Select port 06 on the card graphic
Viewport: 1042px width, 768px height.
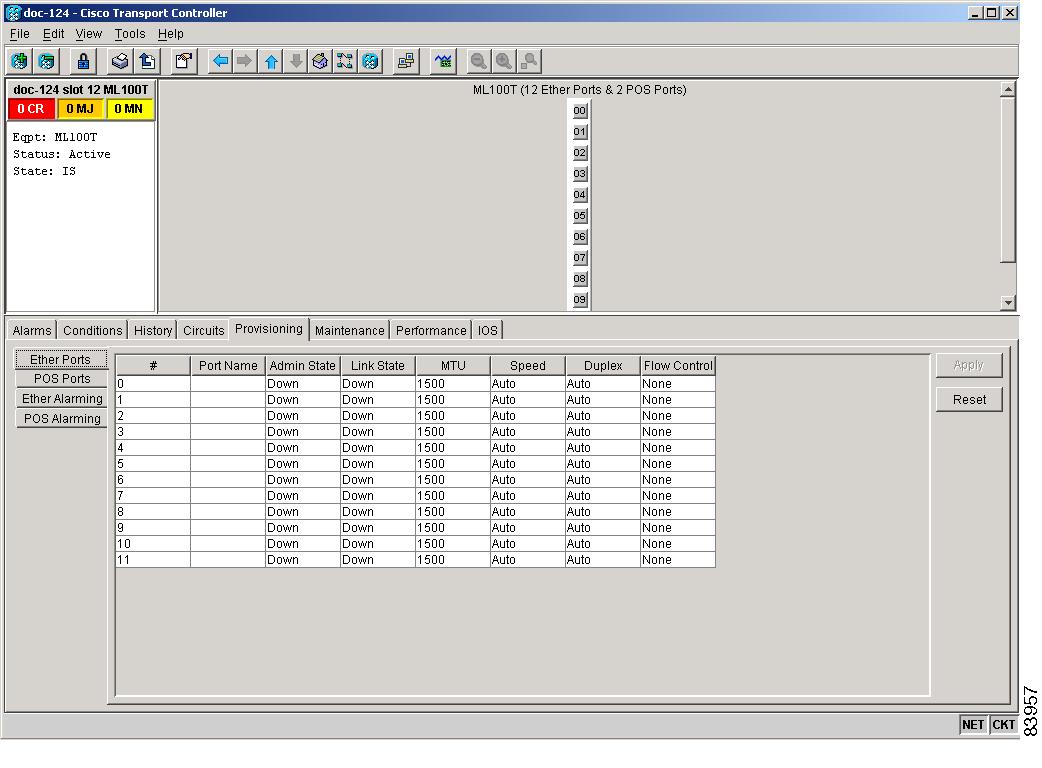tap(580, 237)
